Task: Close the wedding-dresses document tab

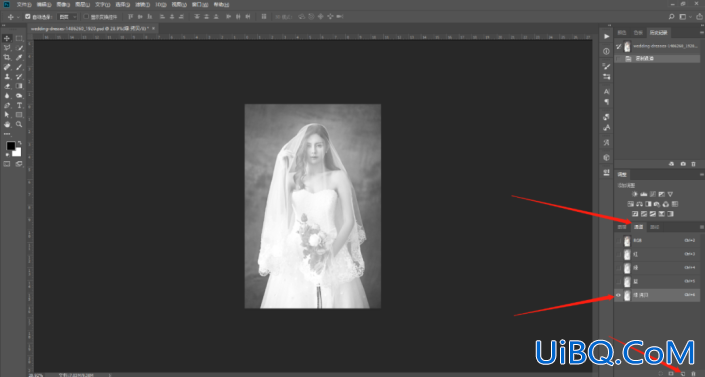Action: coord(153,28)
